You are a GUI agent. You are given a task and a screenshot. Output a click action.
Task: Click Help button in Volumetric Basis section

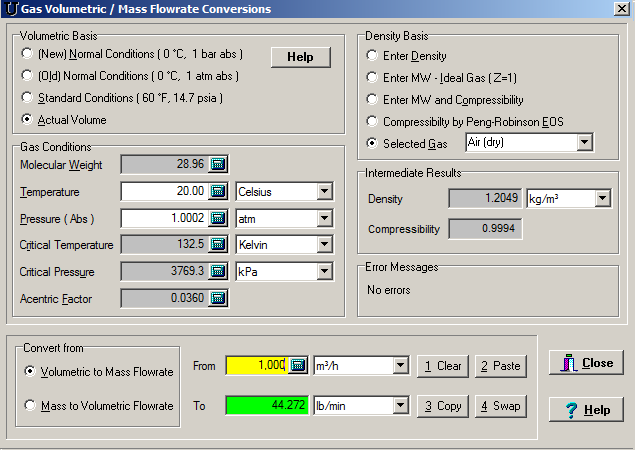300,57
